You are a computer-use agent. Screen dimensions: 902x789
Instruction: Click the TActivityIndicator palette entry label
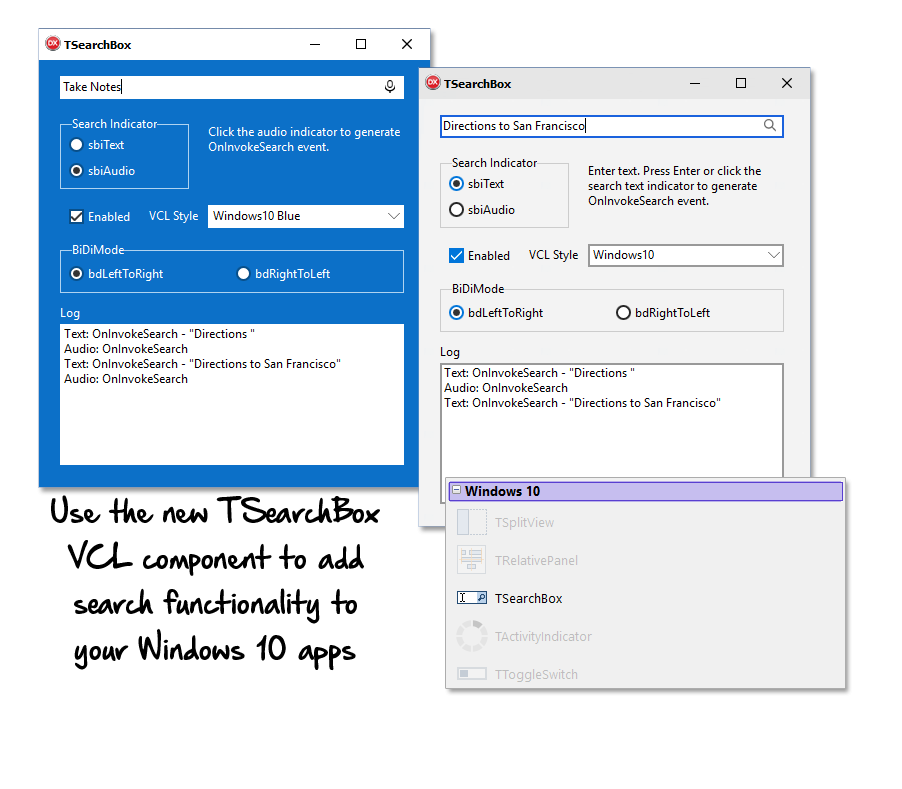pyautogui.click(x=543, y=637)
